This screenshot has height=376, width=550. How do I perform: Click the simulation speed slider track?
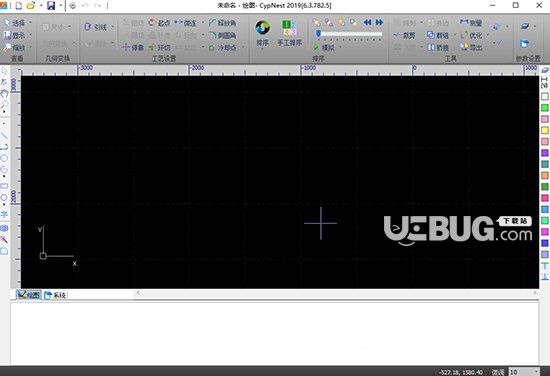click(x=350, y=34)
